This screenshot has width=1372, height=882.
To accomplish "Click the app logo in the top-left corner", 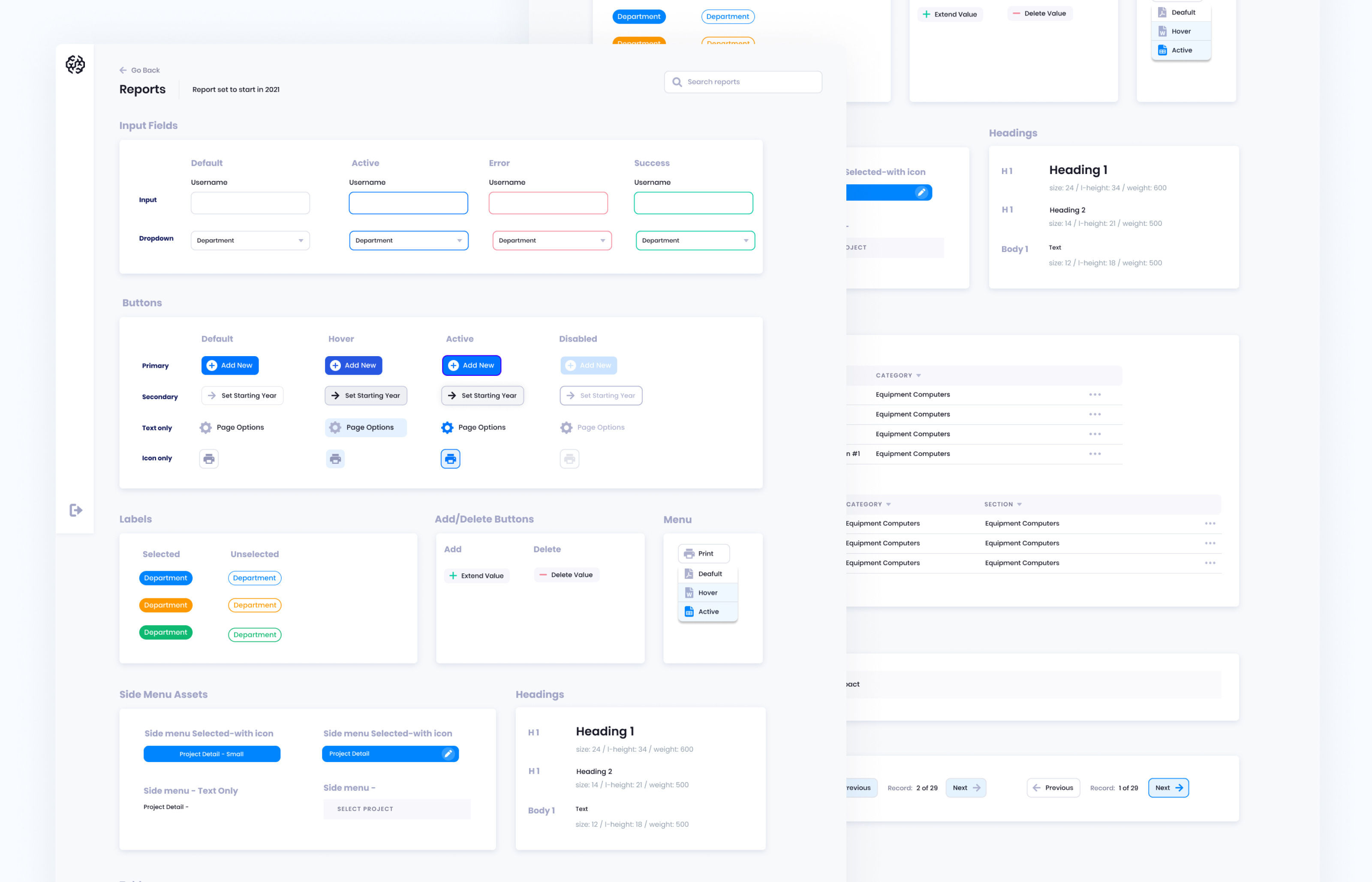I will coord(75,65).
